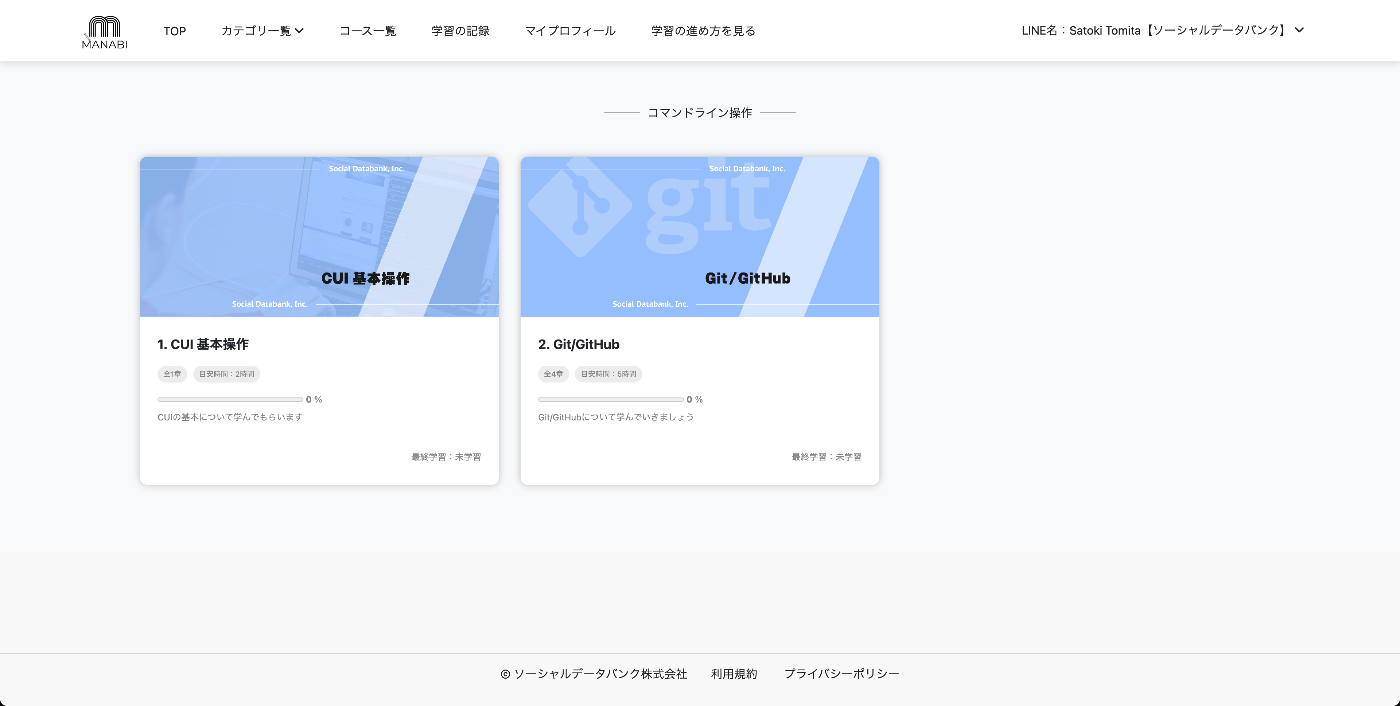
Task: Click the コマンドライン操作 section heading
Action: pyautogui.click(x=700, y=113)
